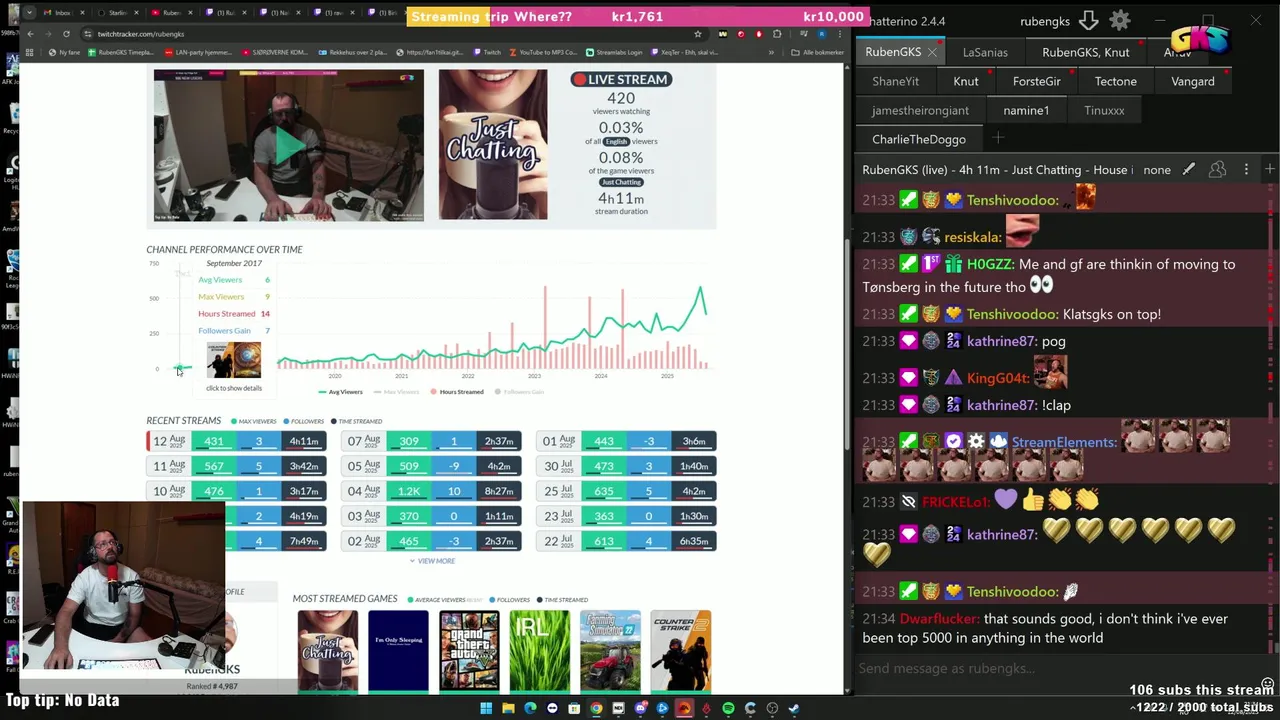This screenshot has width=1280, height=720.
Task: Switch to the ShaneYit chat tab
Action: pos(895,81)
